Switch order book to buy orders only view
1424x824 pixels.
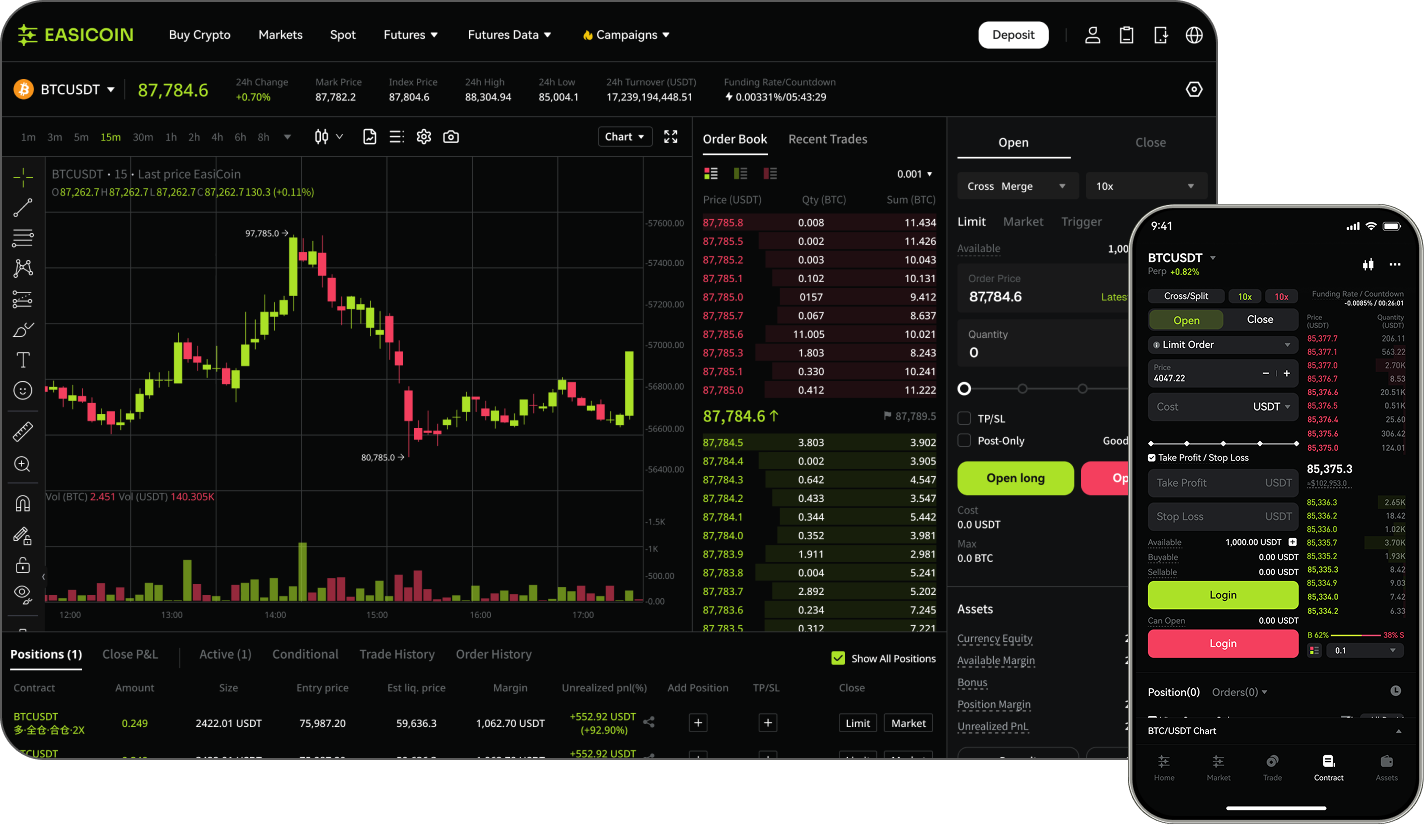pyautogui.click(x=738, y=173)
